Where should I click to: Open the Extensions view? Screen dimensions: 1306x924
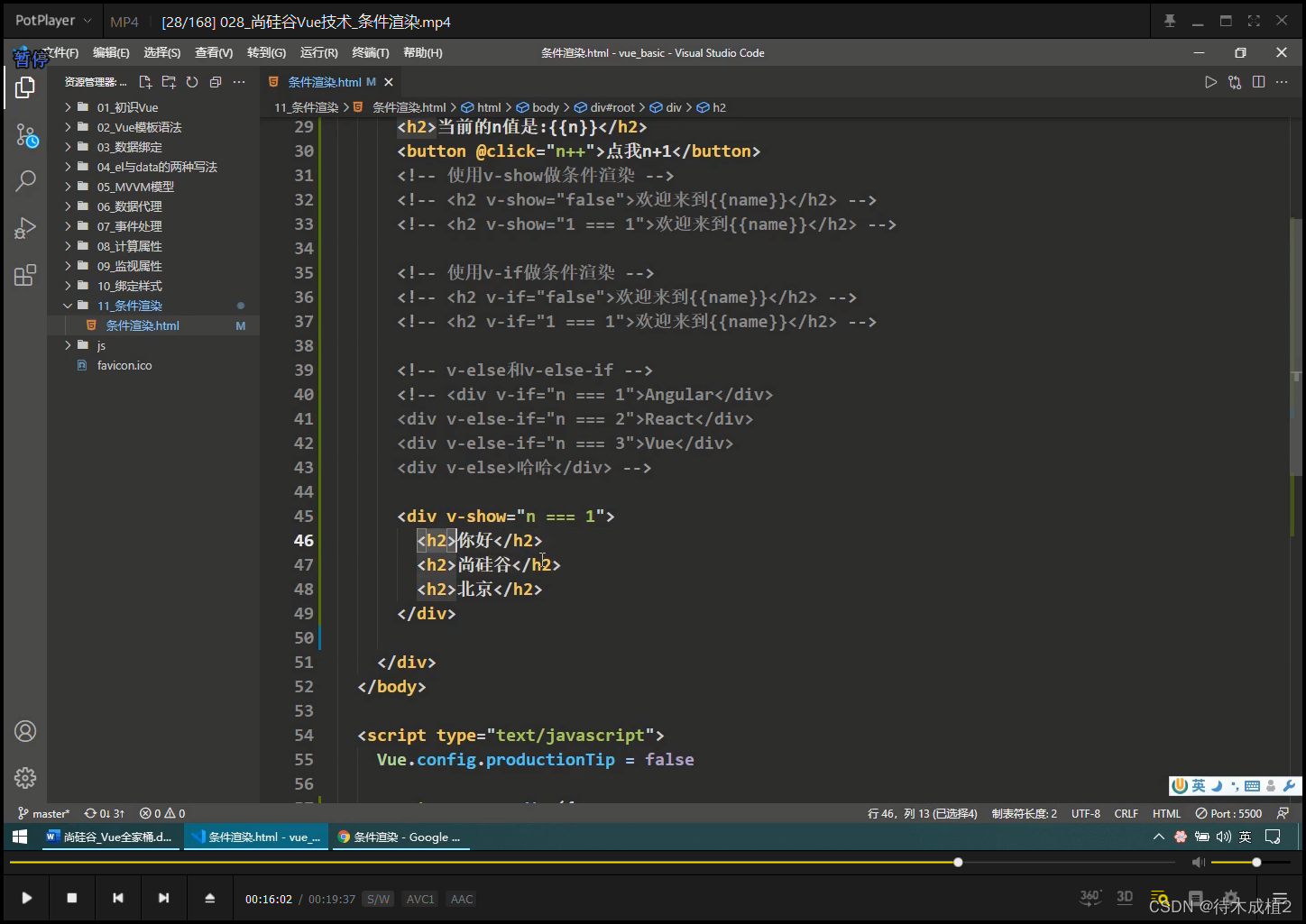(25, 275)
